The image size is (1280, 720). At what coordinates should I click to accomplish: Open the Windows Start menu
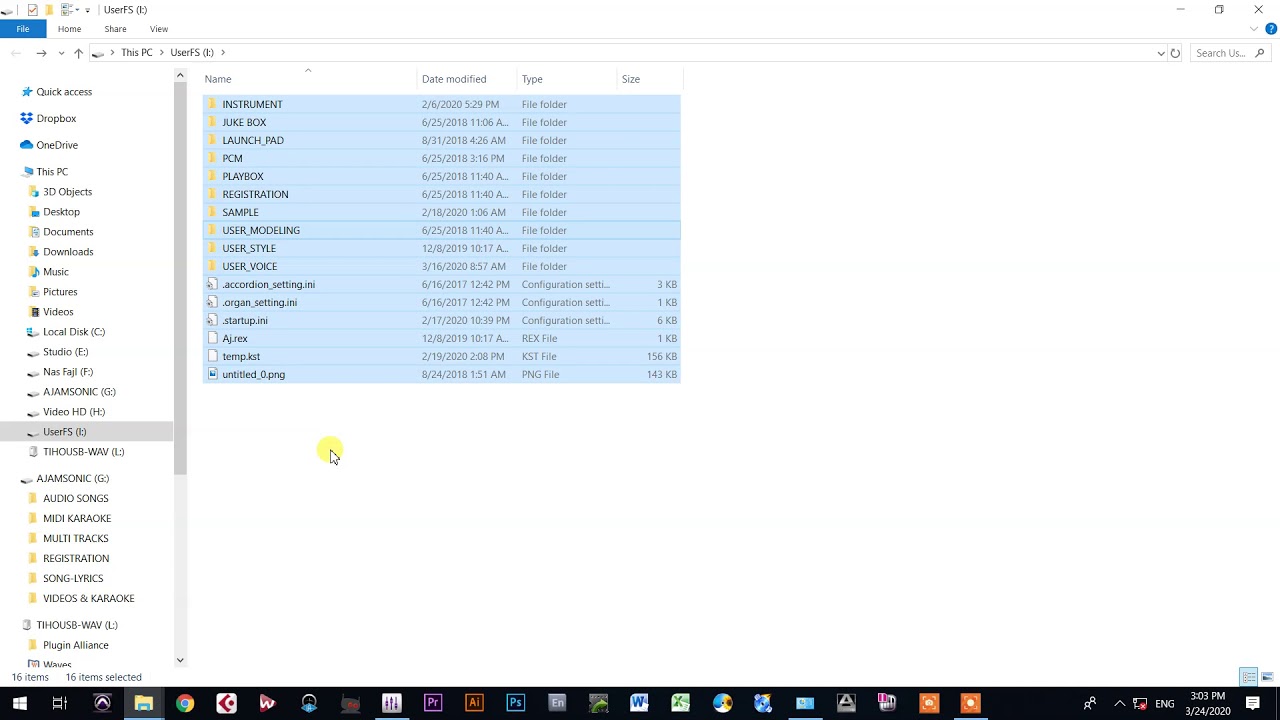[19, 703]
